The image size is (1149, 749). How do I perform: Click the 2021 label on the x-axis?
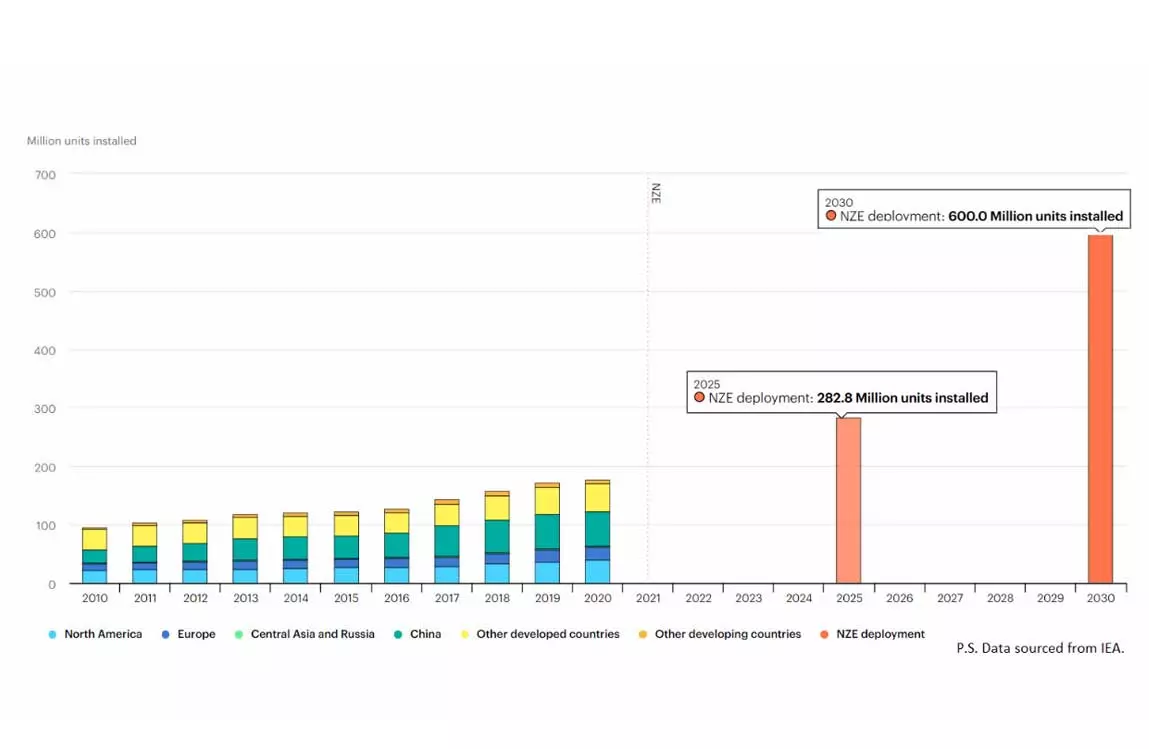pyautogui.click(x=647, y=598)
